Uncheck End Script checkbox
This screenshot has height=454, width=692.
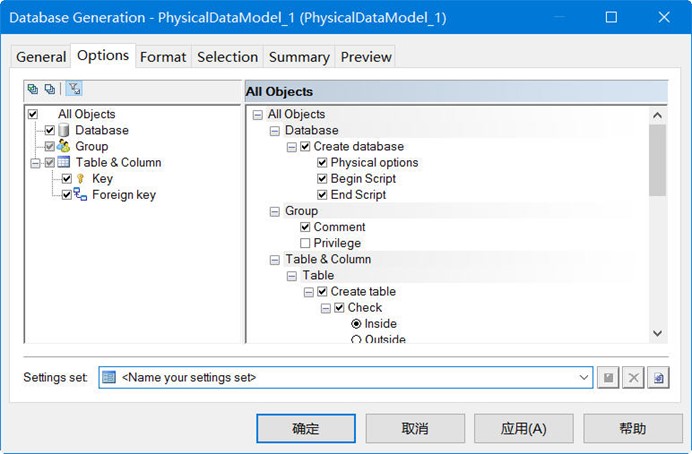pyautogui.click(x=322, y=195)
